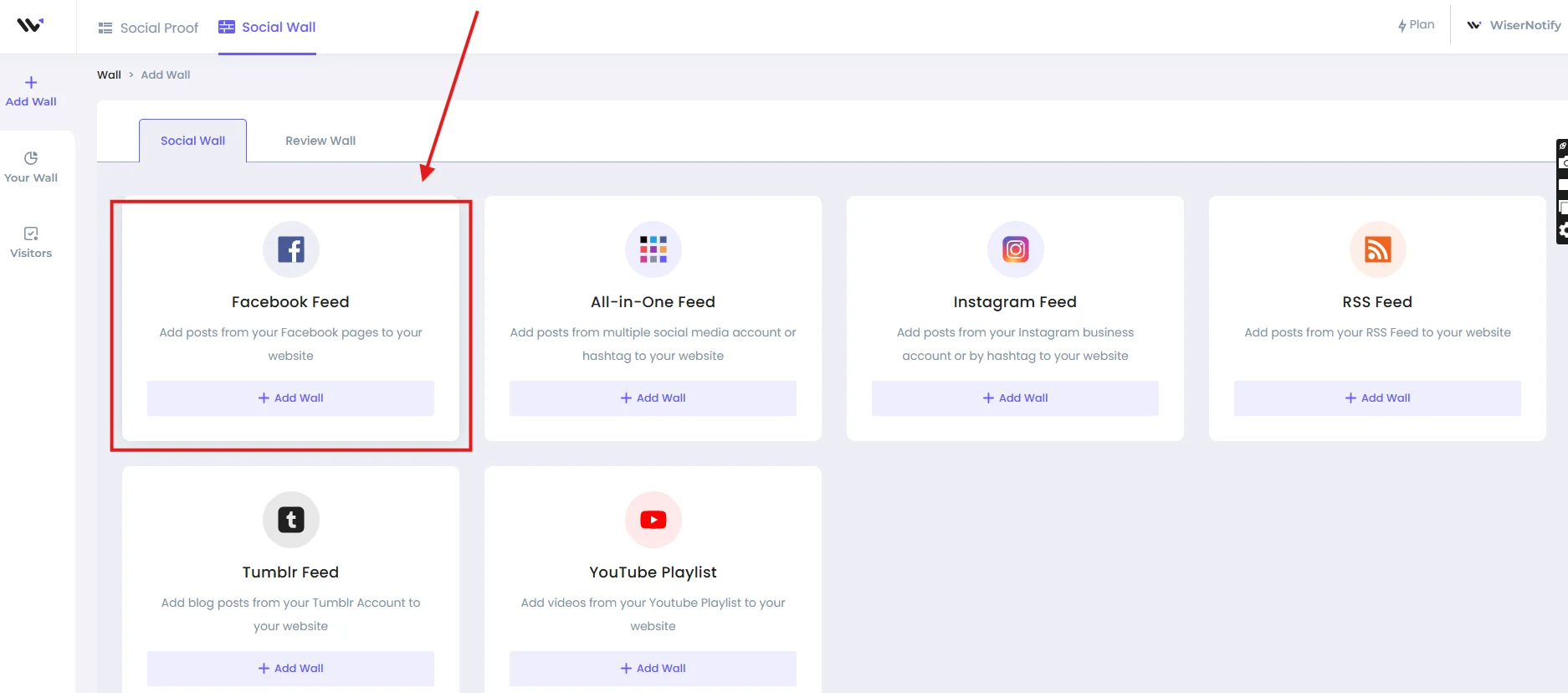Click the WiserNotify logo at top left
Image resolution: width=1568 pixels, height=693 pixels.
tap(30, 25)
